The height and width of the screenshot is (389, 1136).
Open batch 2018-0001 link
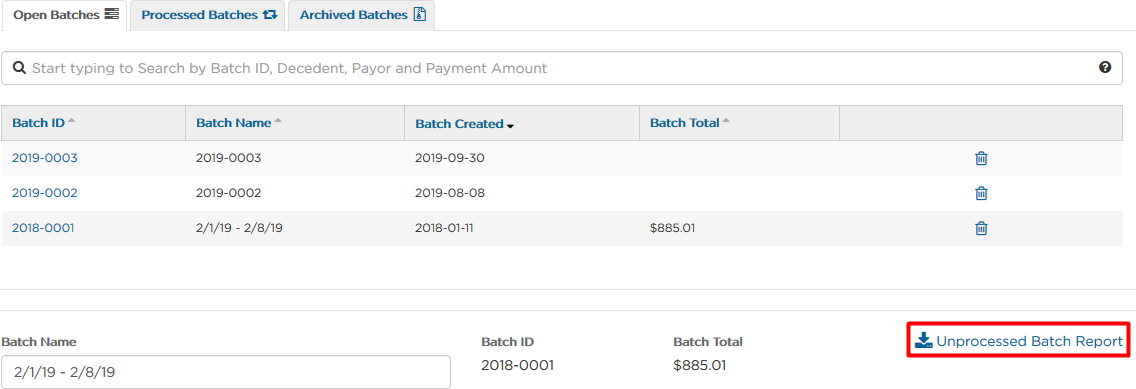(x=43, y=228)
